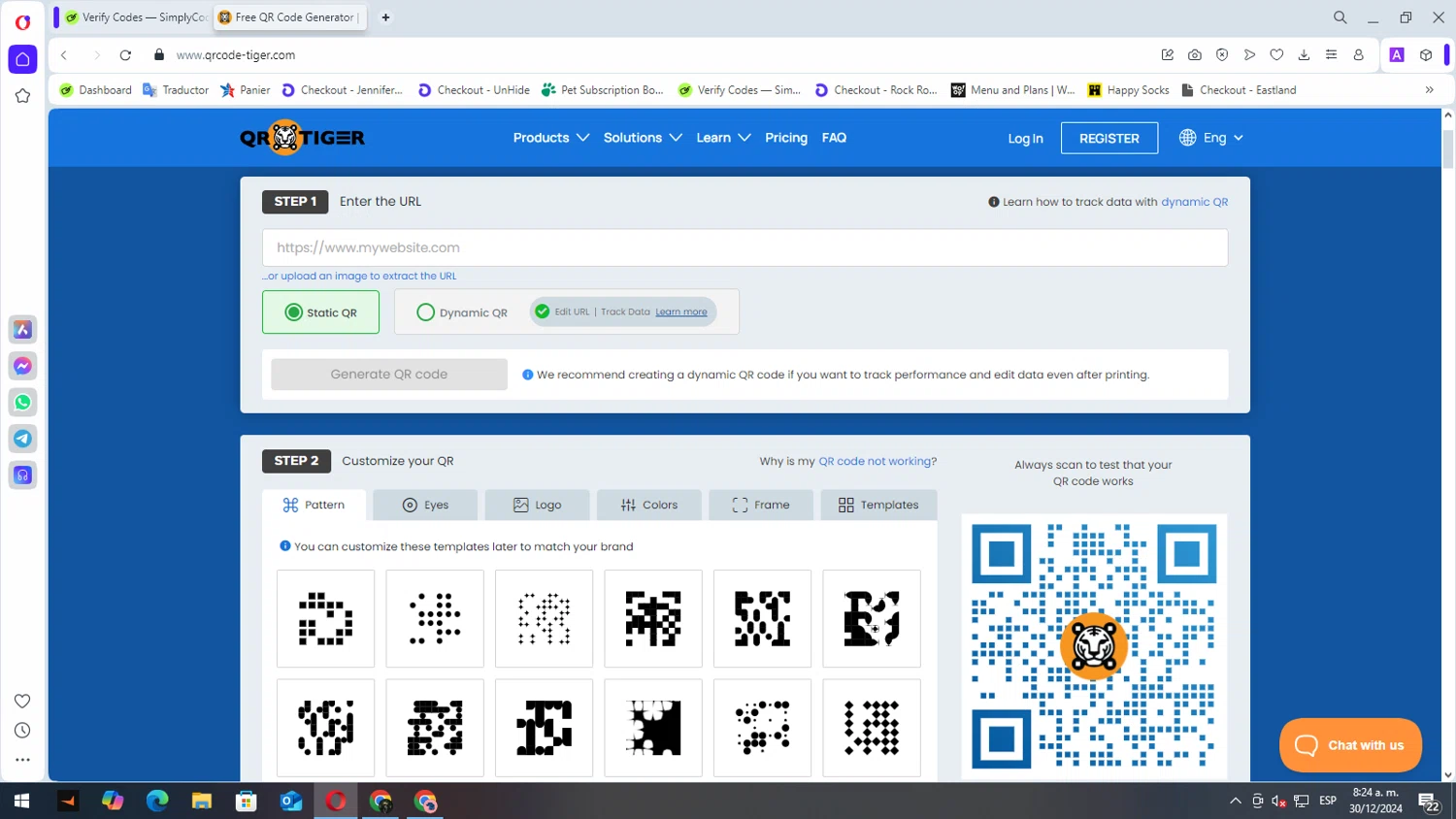Open sidebar three-dots settings
The width and height of the screenshot is (1456, 819).
coord(22,760)
